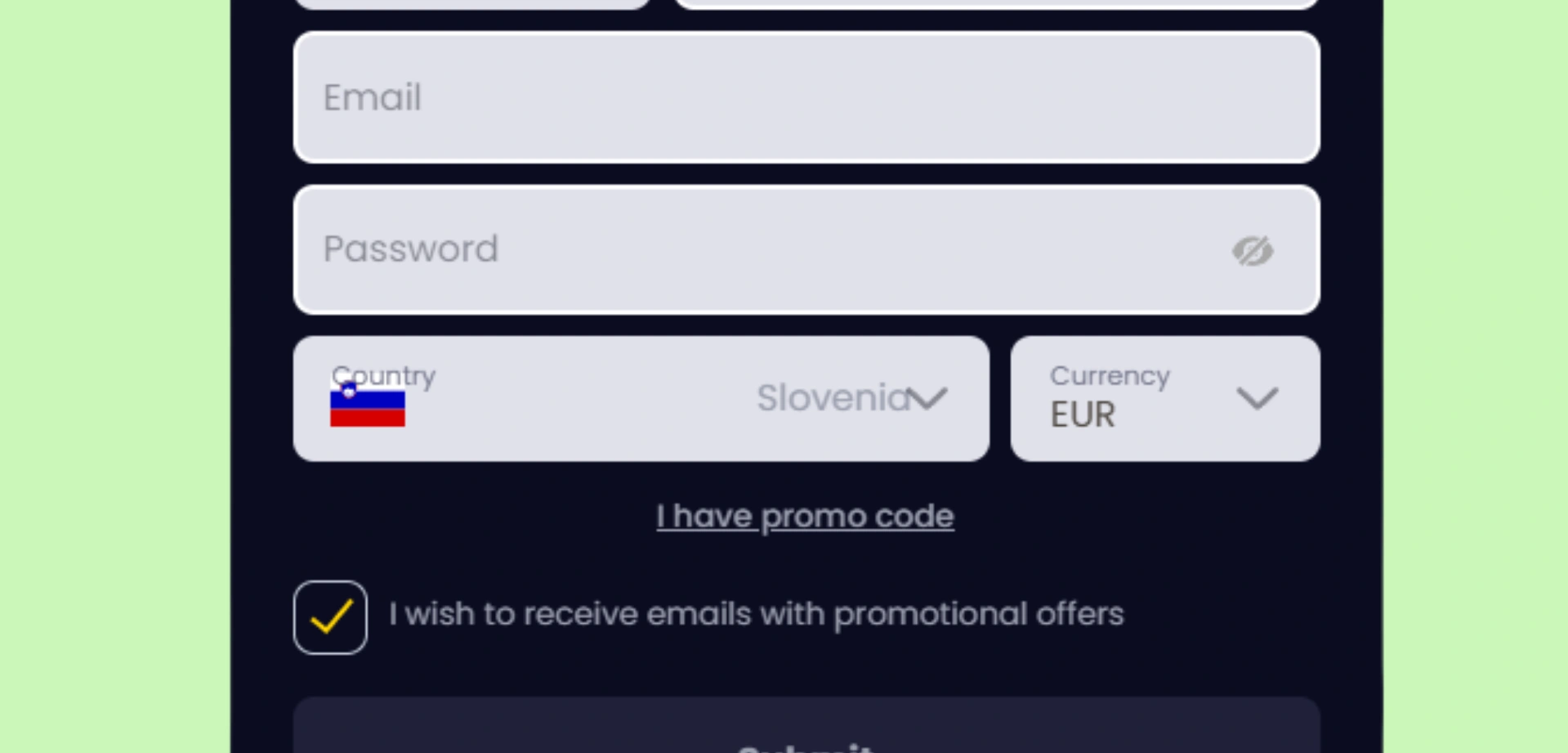
Task: Focus the Email input field
Action: click(805, 97)
